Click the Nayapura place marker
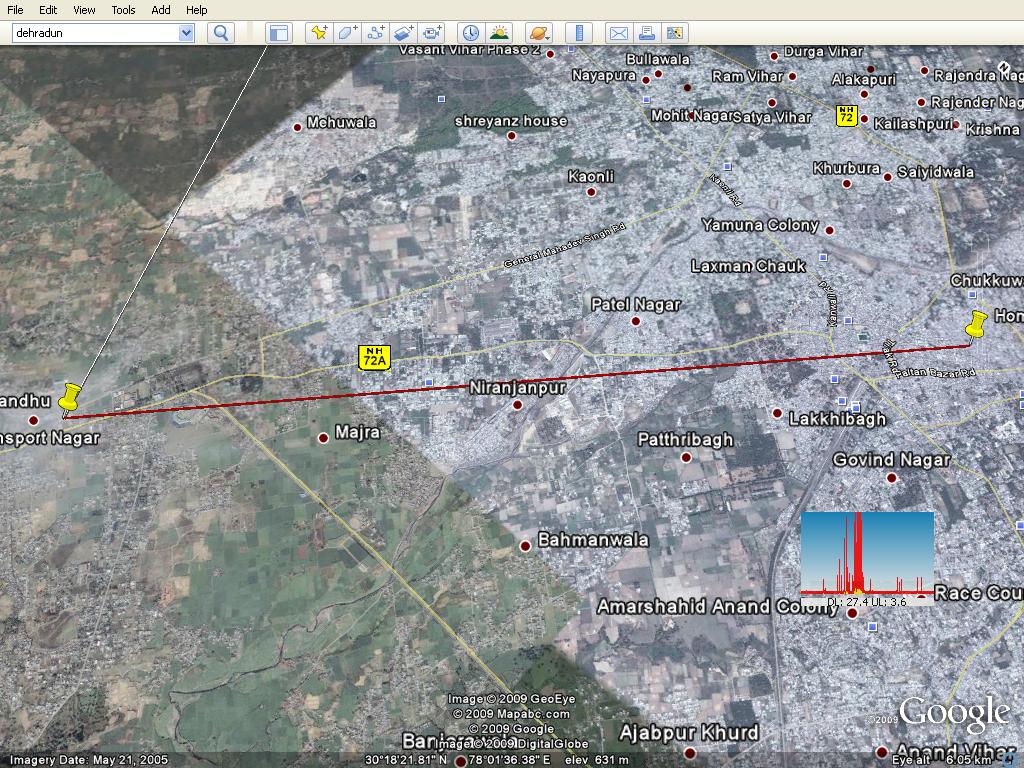The image size is (1024, 768). point(646,80)
